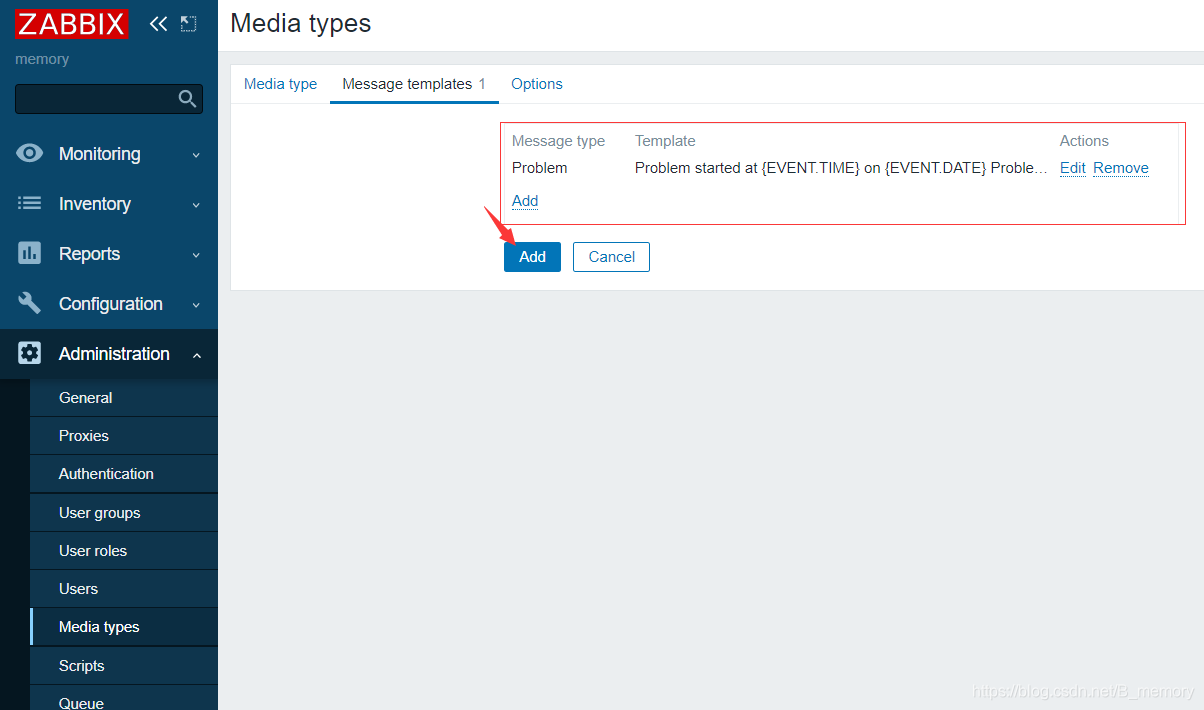
Task: Click the Reports chart icon
Action: tap(30, 253)
